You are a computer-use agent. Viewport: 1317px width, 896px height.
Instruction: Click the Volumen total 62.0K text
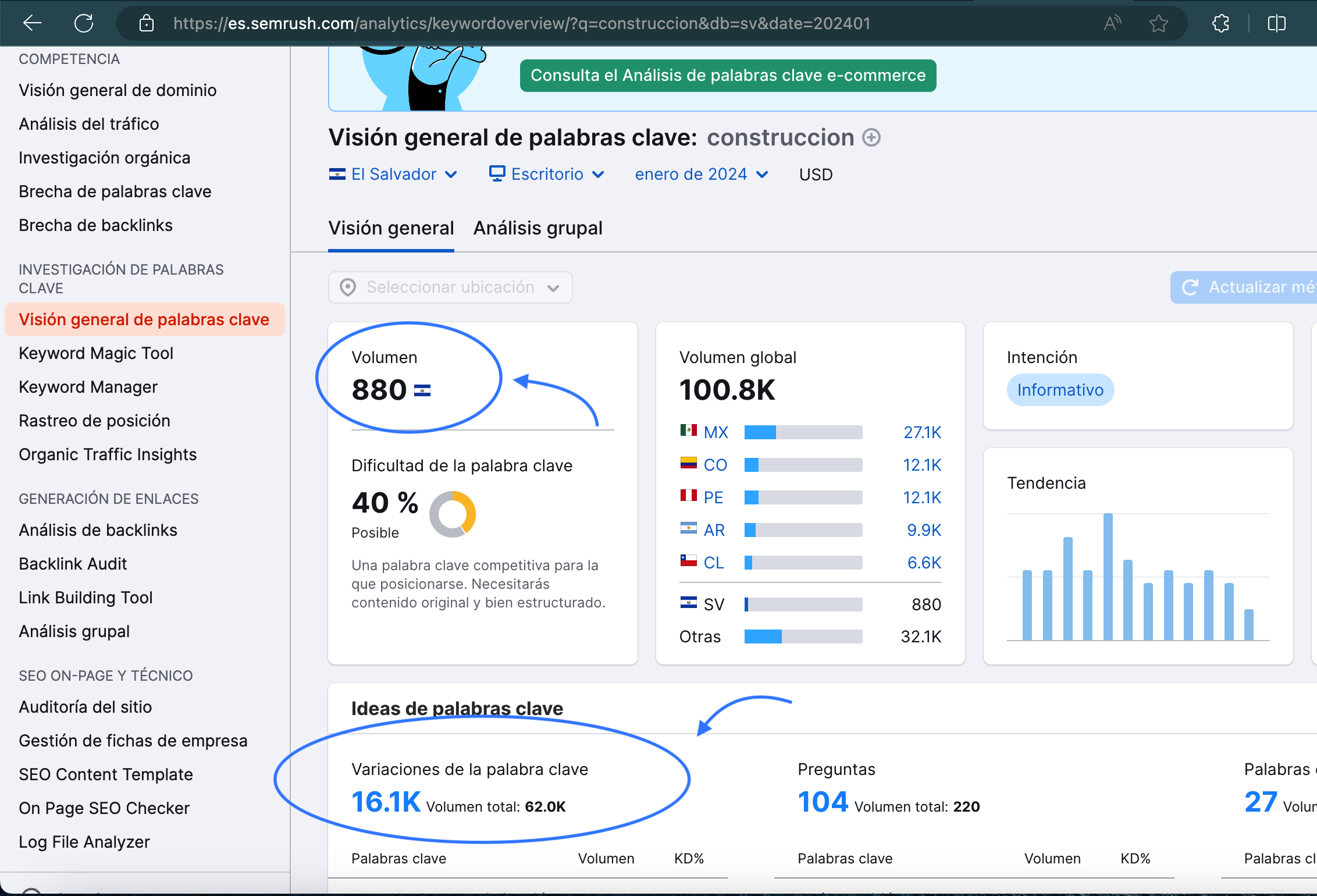[x=496, y=806]
